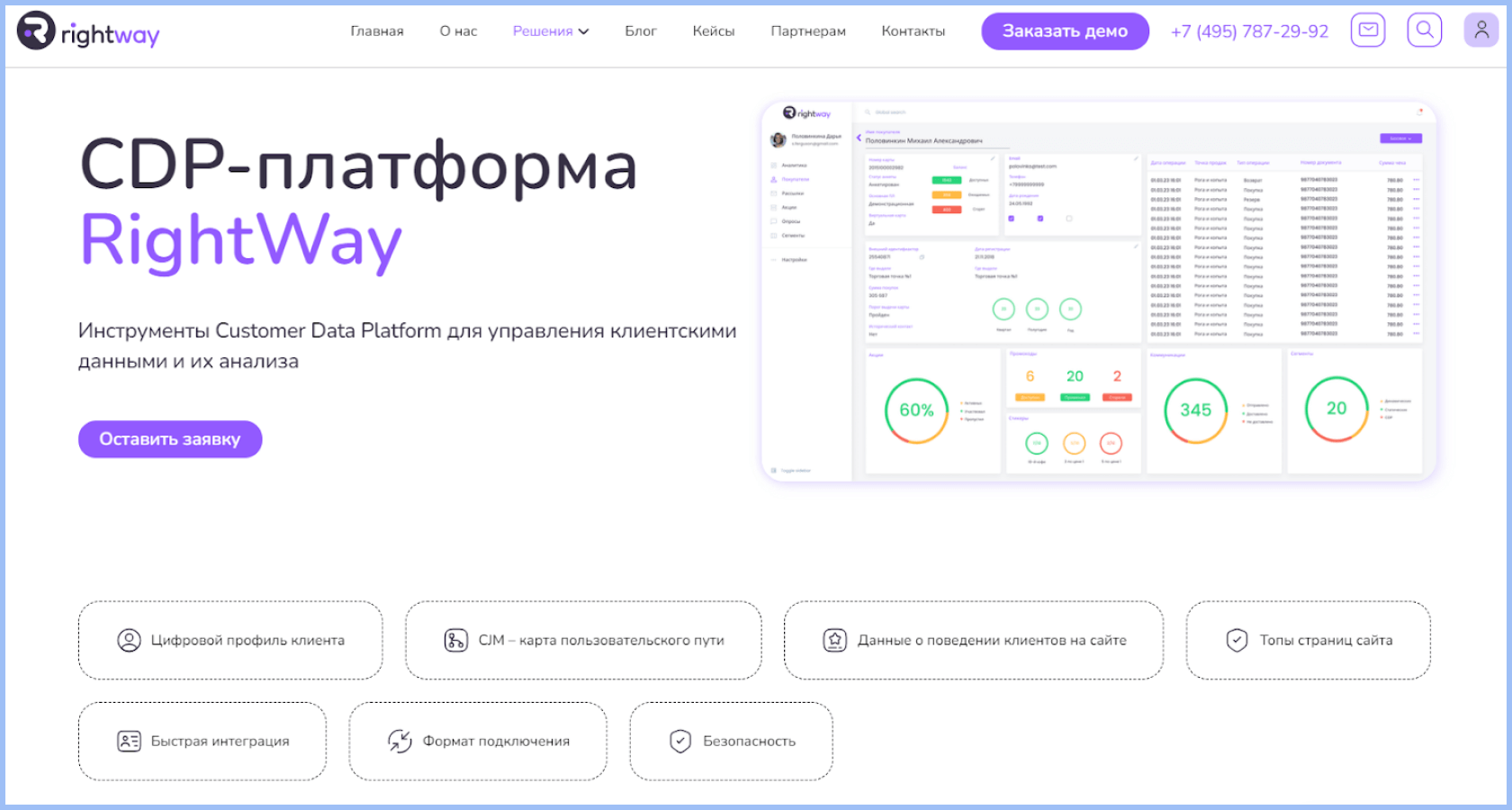Open the user account avatar icon
The height and width of the screenshot is (810, 1512).
[1481, 30]
